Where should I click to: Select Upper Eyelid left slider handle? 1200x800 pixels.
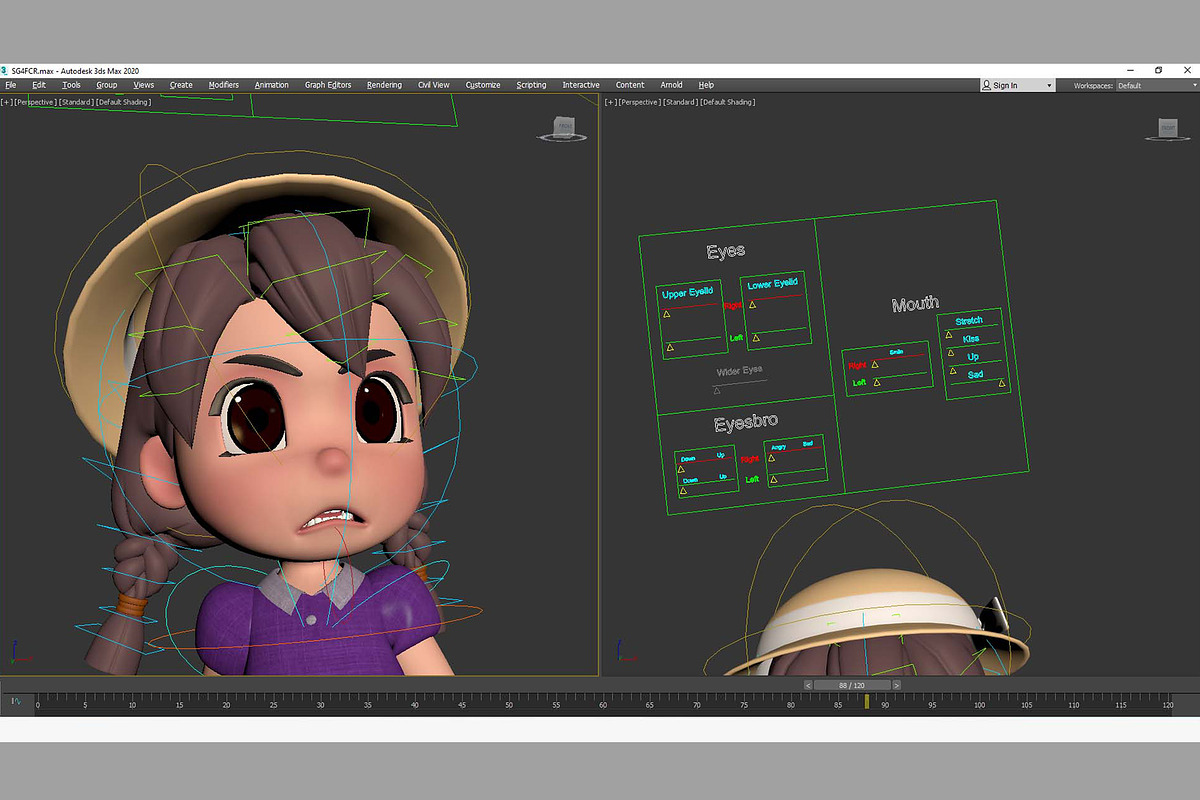tap(670, 348)
